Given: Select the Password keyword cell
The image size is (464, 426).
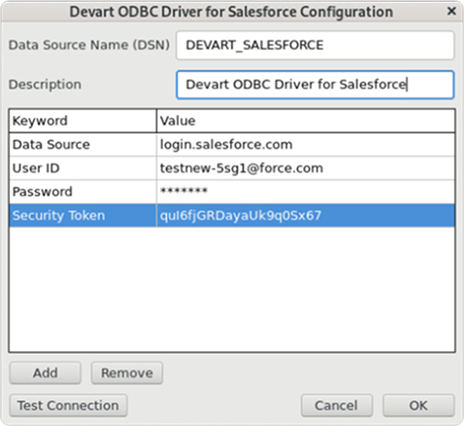Looking at the screenshot, I should (83, 192).
